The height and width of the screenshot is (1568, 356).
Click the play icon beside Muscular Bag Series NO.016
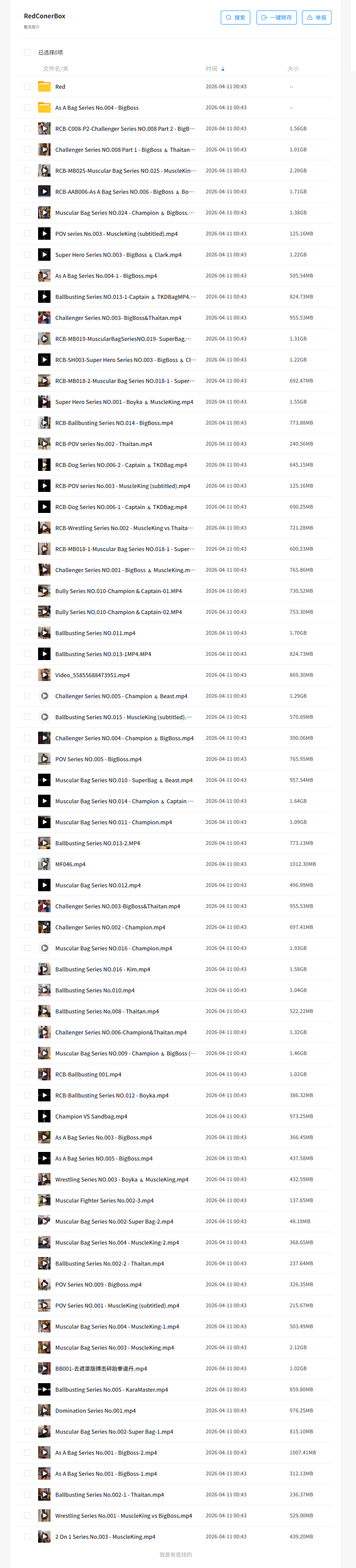(x=44, y=948)
